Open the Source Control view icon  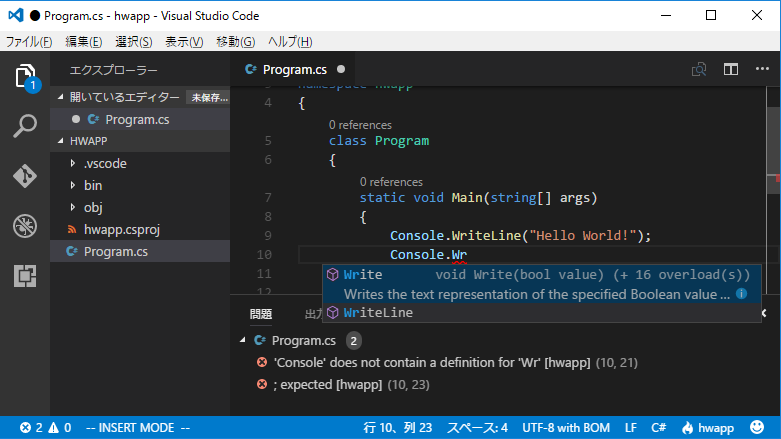[25, 176]
